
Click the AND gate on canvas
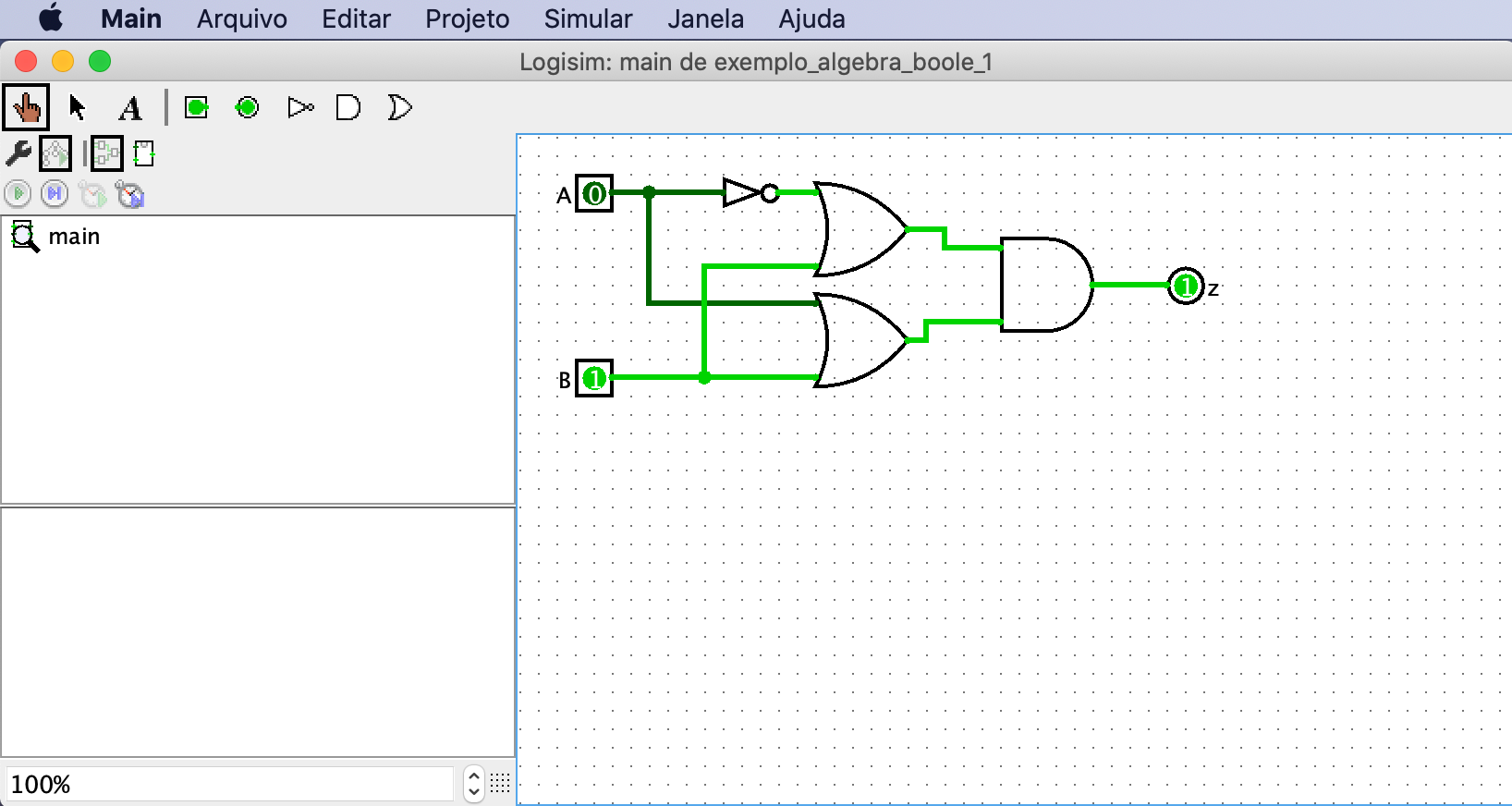[x=1046, y=285]
